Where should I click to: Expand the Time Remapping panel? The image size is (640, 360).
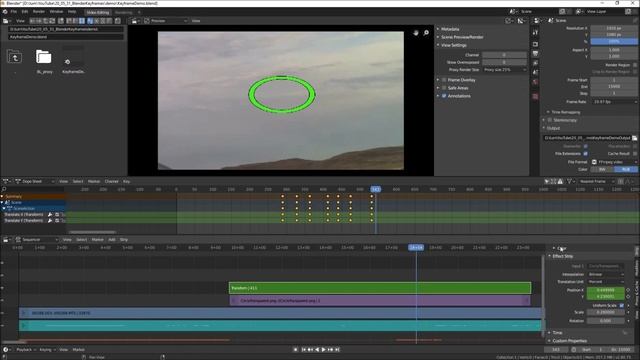point(565,112)
